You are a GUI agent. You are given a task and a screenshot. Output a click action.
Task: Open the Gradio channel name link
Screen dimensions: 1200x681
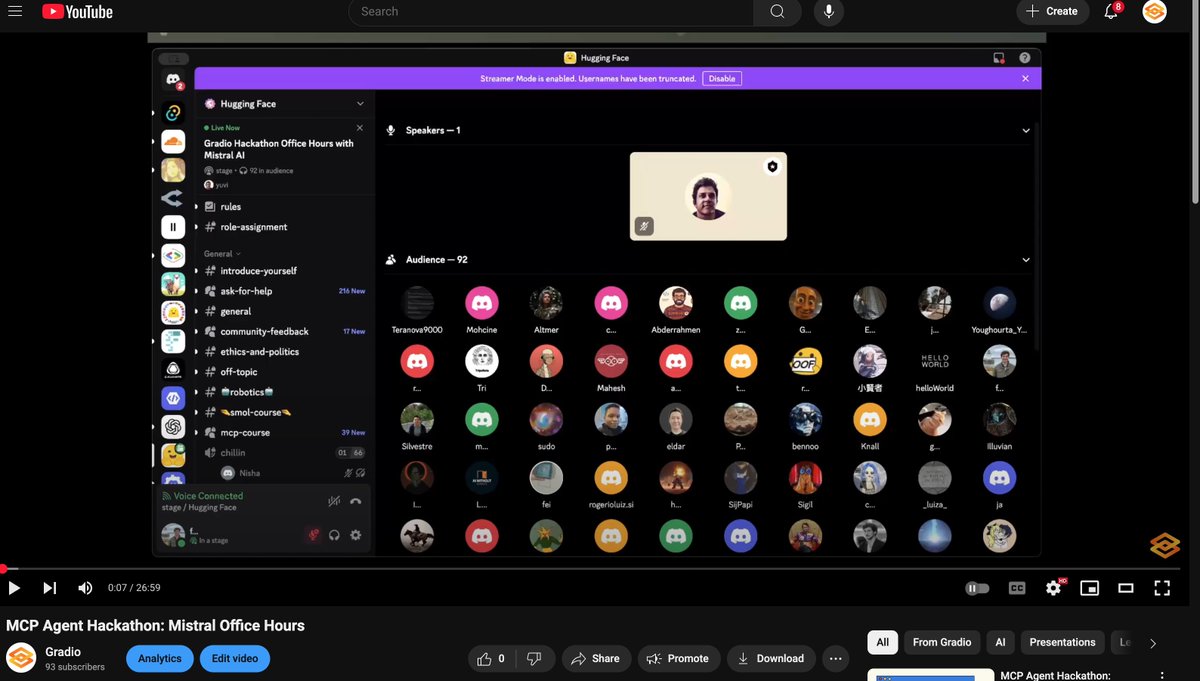(63, 652)
